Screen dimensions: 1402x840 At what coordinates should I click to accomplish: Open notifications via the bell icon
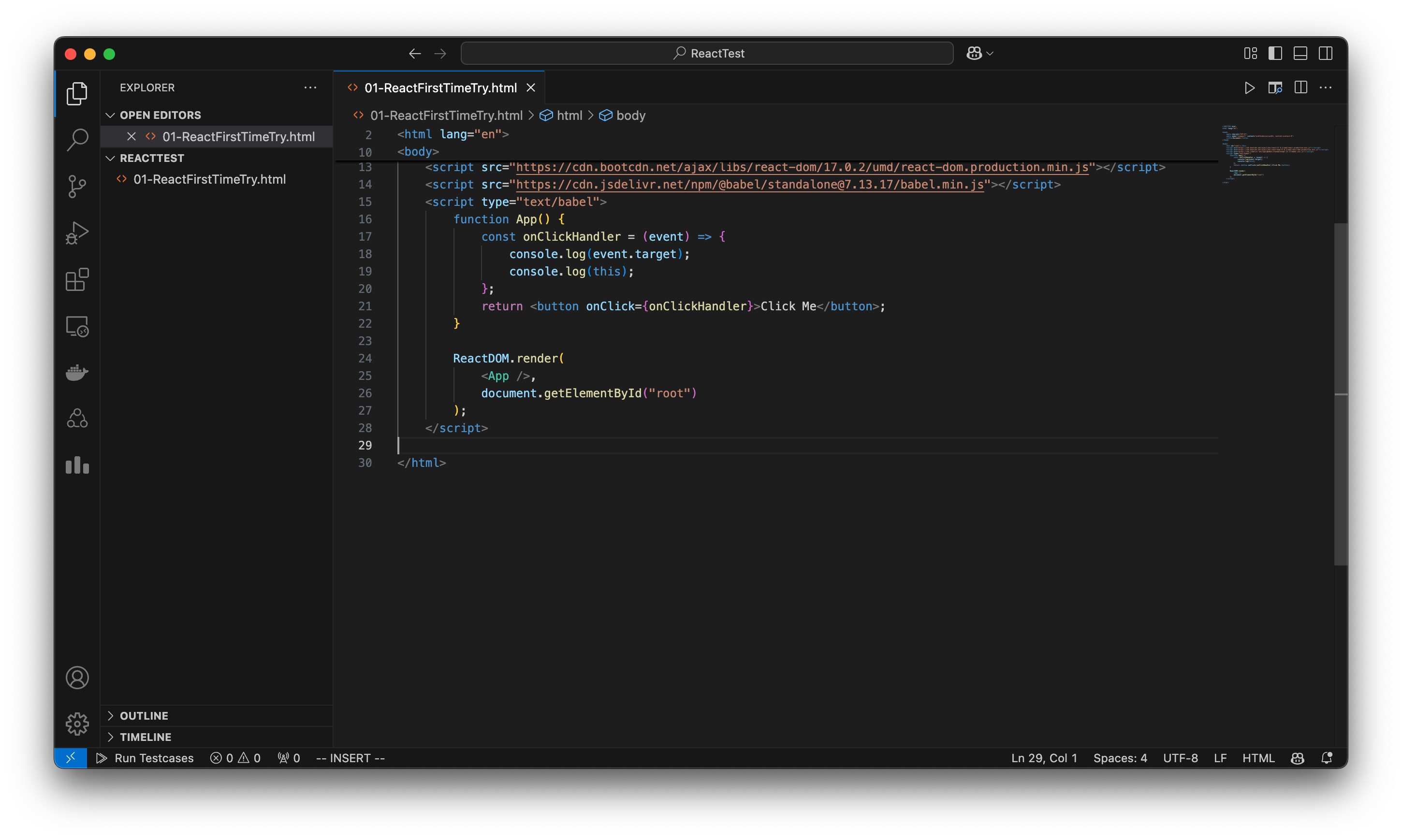[1326, 758]
